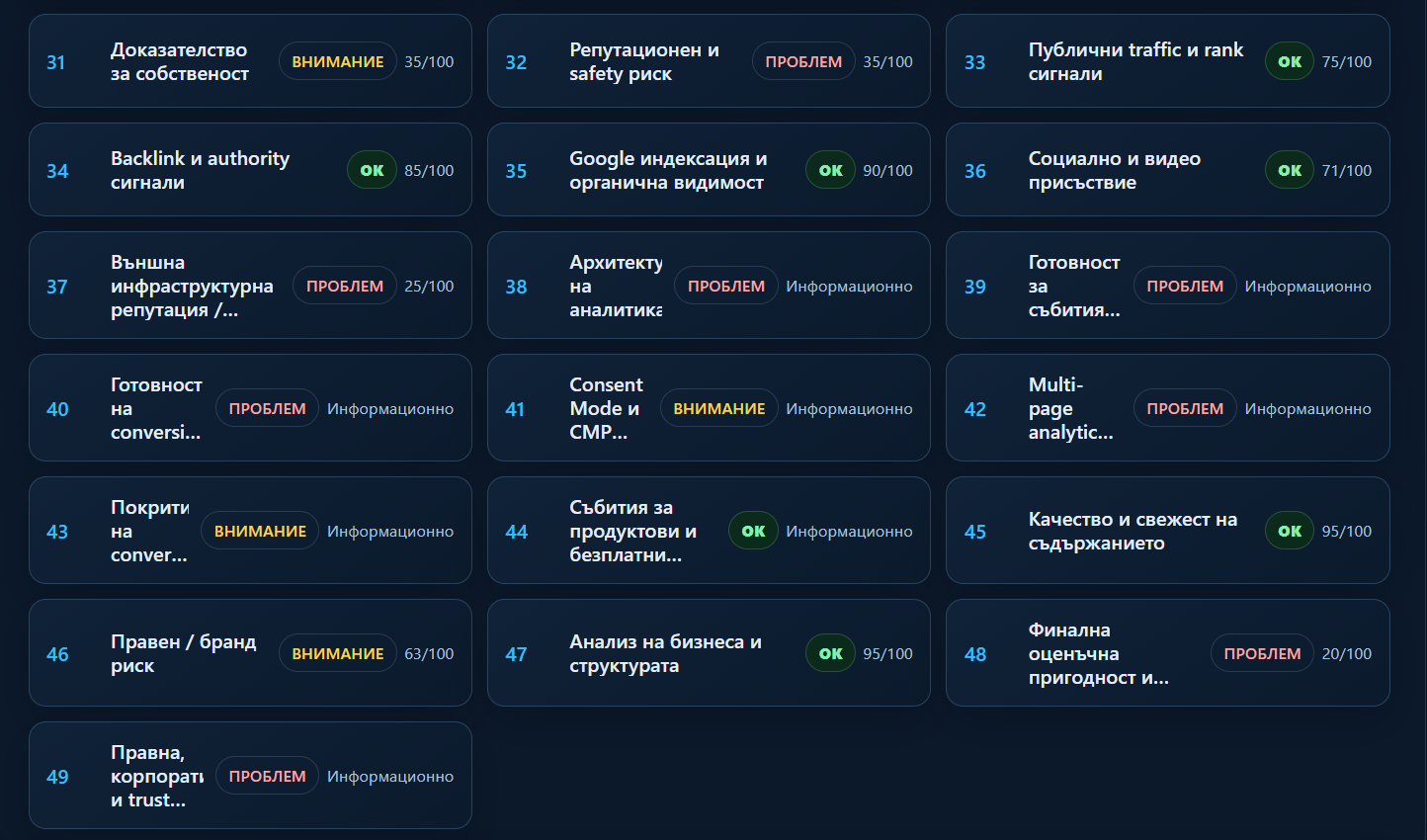
Task: Open card 36 Социално и видео присъствие
Action: click(x=1168, y=170)
